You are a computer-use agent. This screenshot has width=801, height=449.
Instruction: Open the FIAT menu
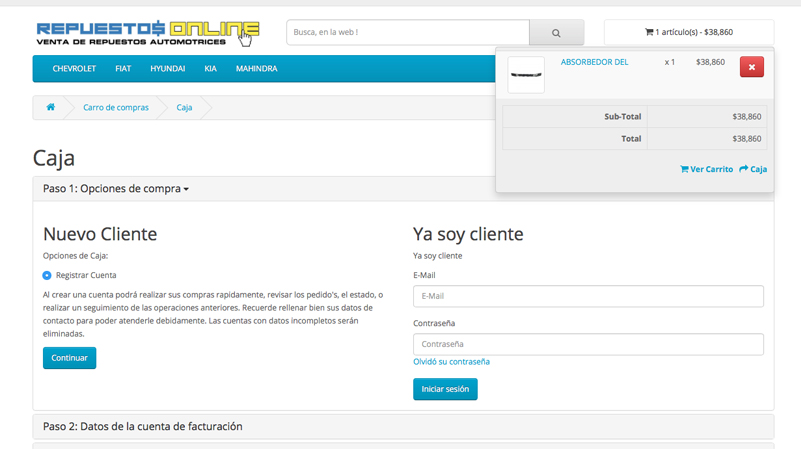click(123, 68)
